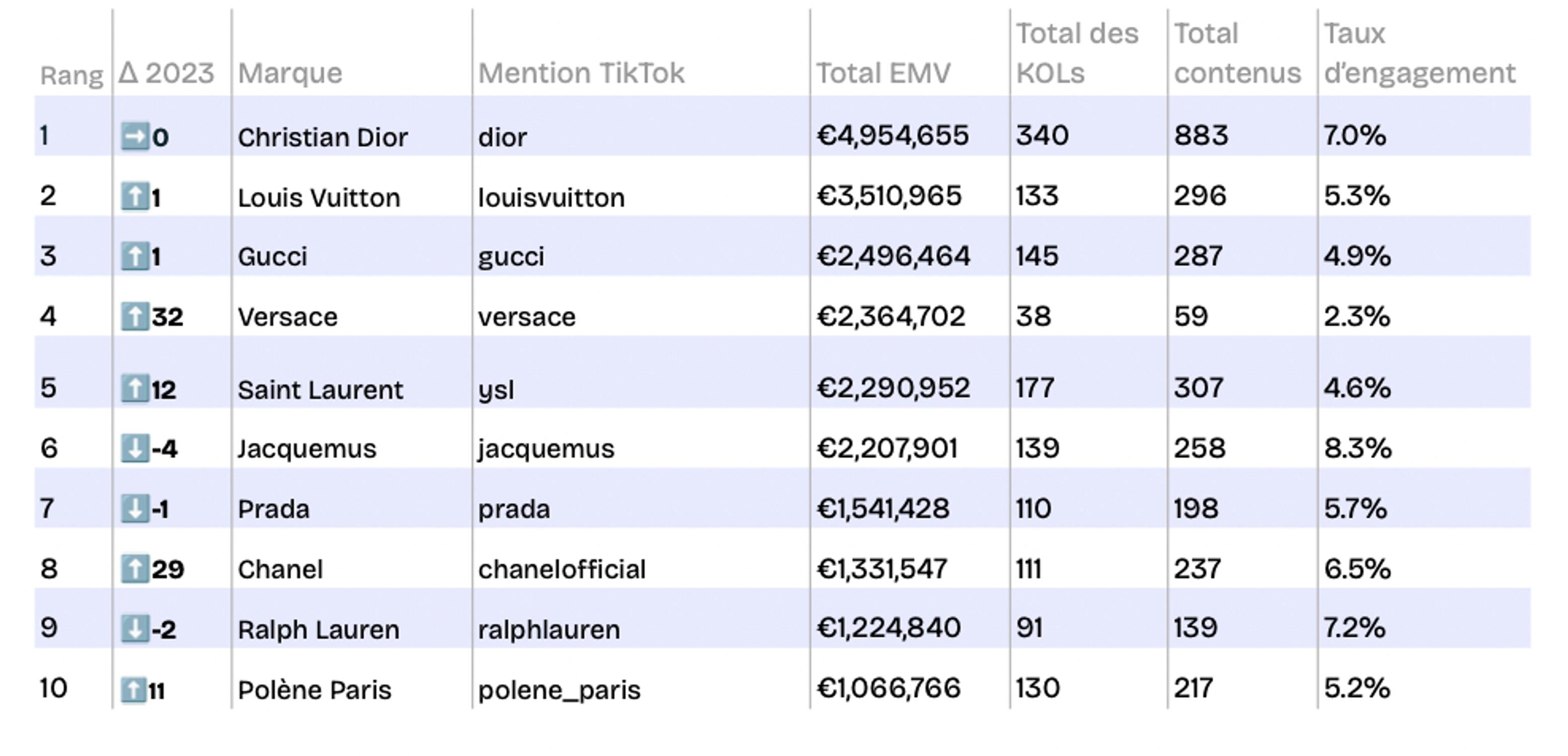Select the Taux d'engagement column header
Screen dimensions: 1568x756
(1419, 53)
